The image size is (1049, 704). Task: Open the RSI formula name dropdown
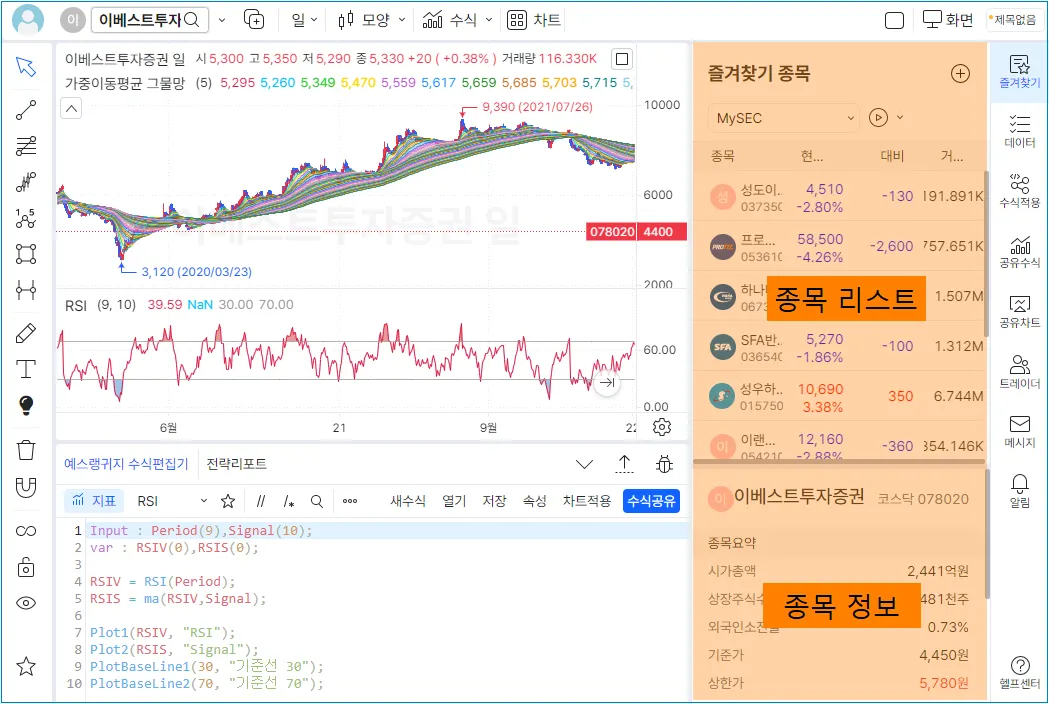point(172,501)
